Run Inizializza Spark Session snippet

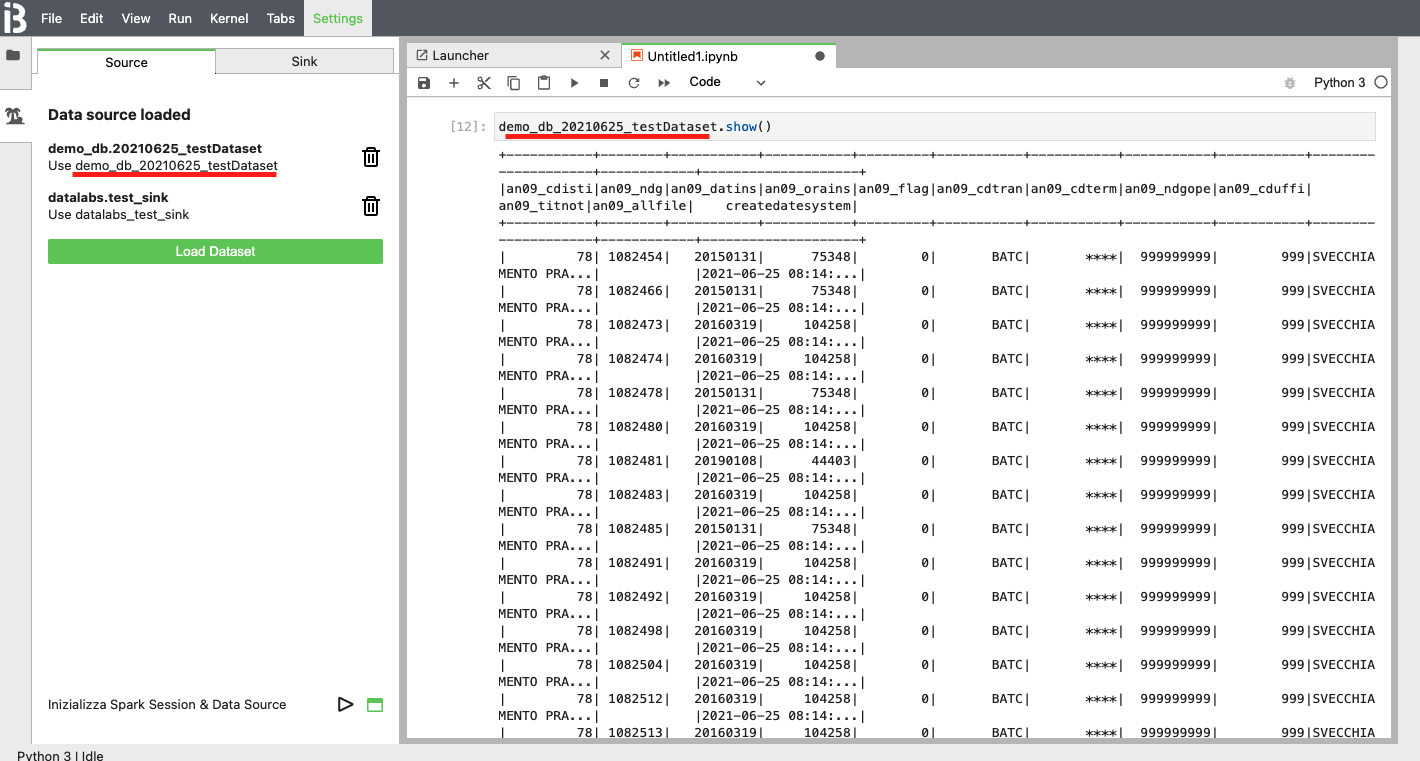(x=346, y=704)
